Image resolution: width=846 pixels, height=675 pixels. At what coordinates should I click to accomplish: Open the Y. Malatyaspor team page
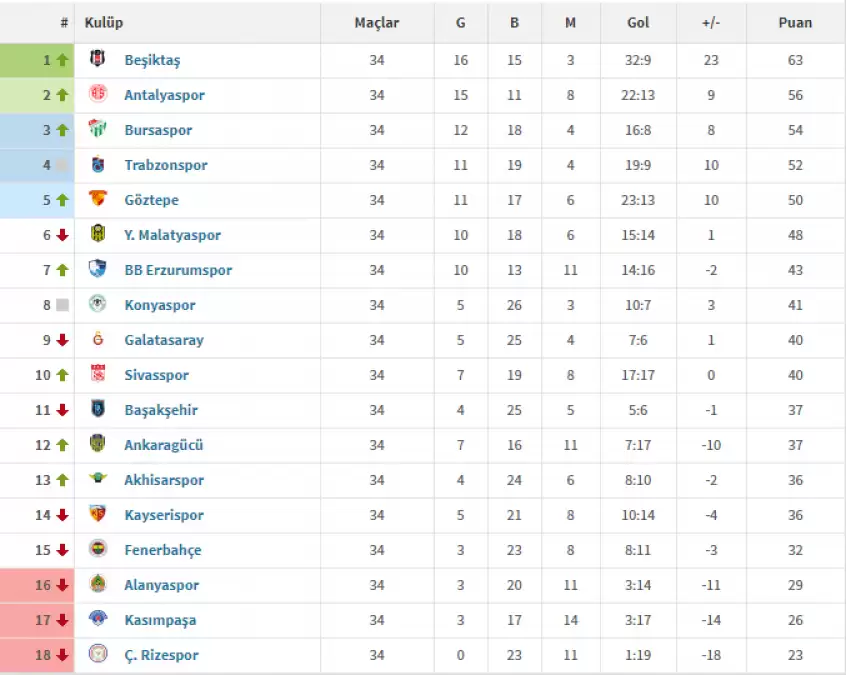pyautogui.click(x=172, y=235)
